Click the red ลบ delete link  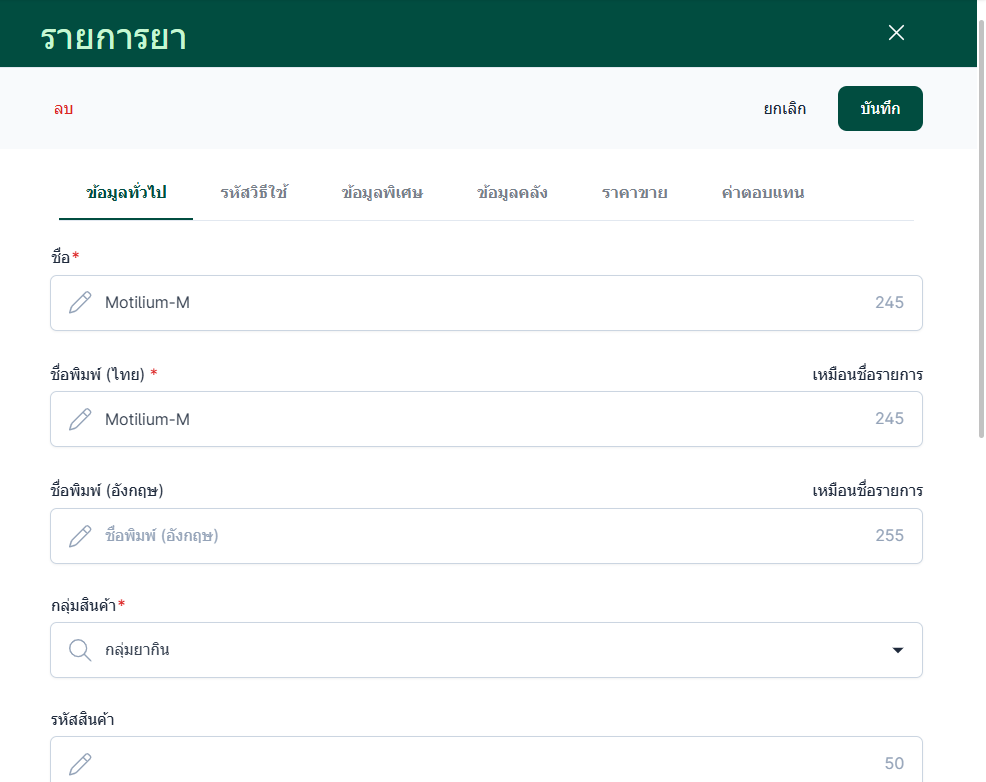pyautogui.click(x=64, y=109)
